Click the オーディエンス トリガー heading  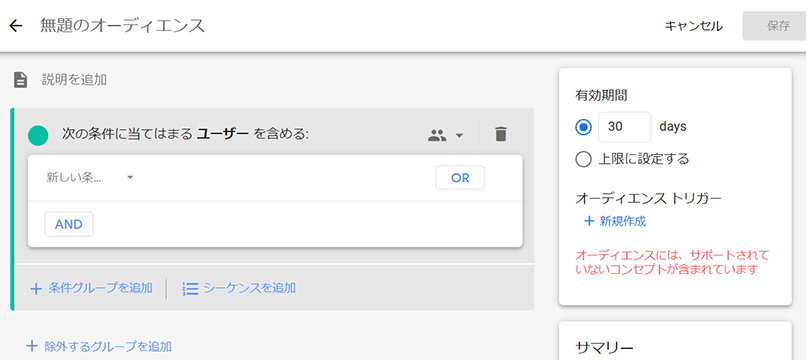648,198
